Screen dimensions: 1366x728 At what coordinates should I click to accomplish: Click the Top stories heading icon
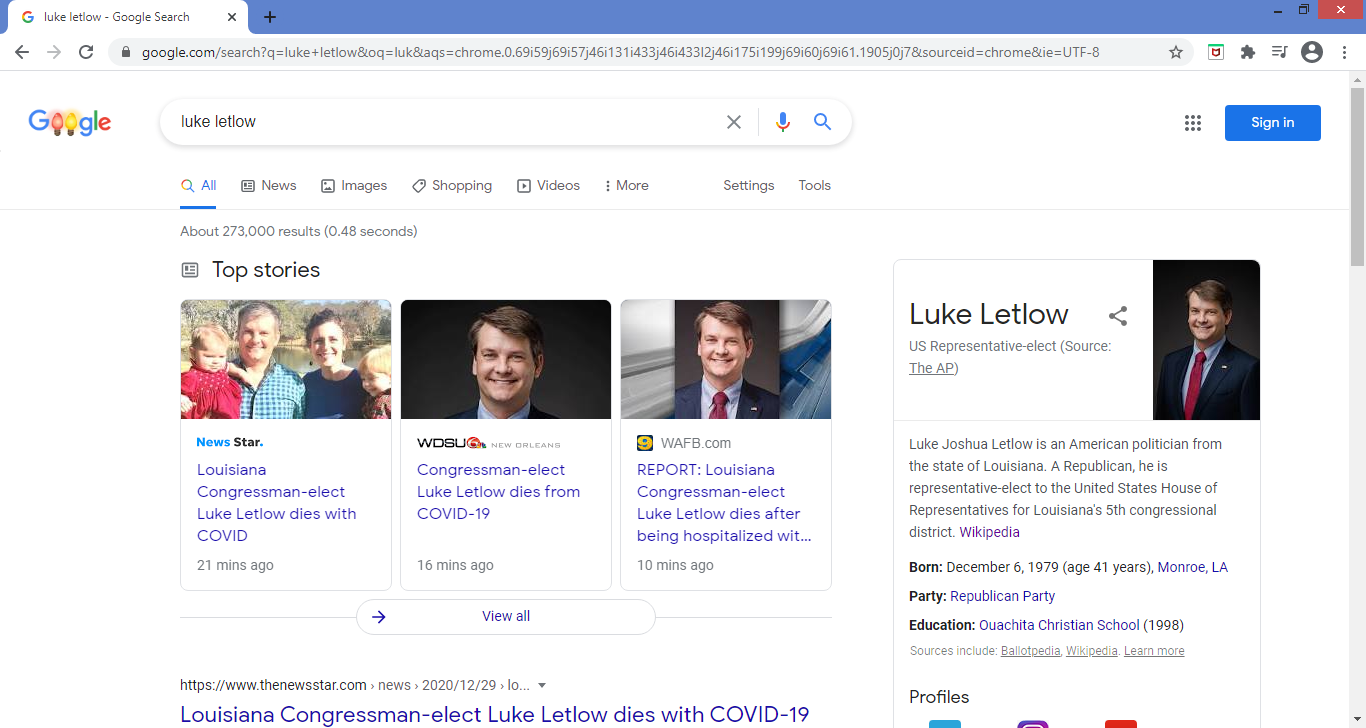pos(190,270)
